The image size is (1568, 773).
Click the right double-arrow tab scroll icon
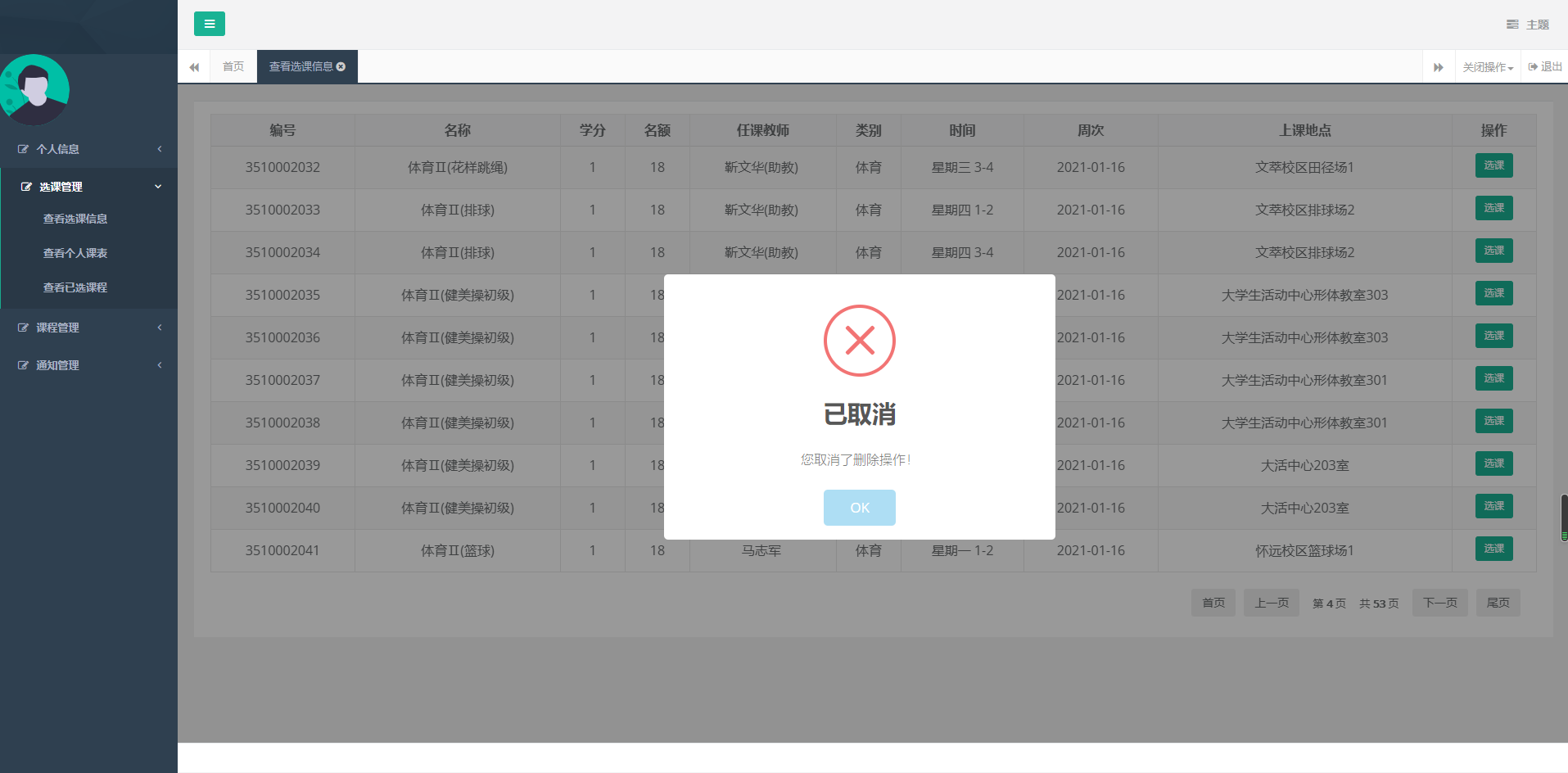pyautogui.click(x=1439, y=66)
